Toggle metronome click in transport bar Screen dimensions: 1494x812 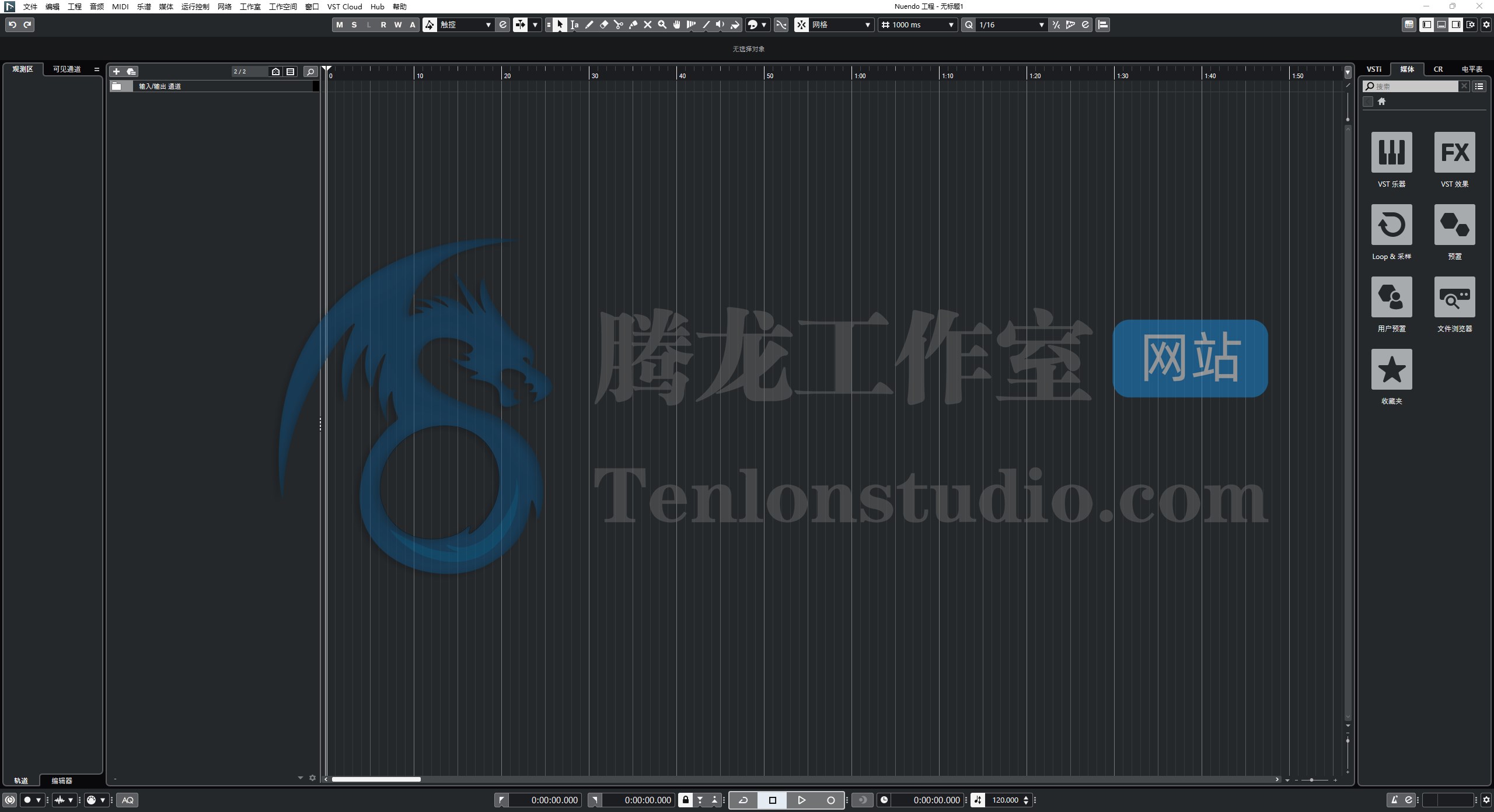tap(1394, 800)
